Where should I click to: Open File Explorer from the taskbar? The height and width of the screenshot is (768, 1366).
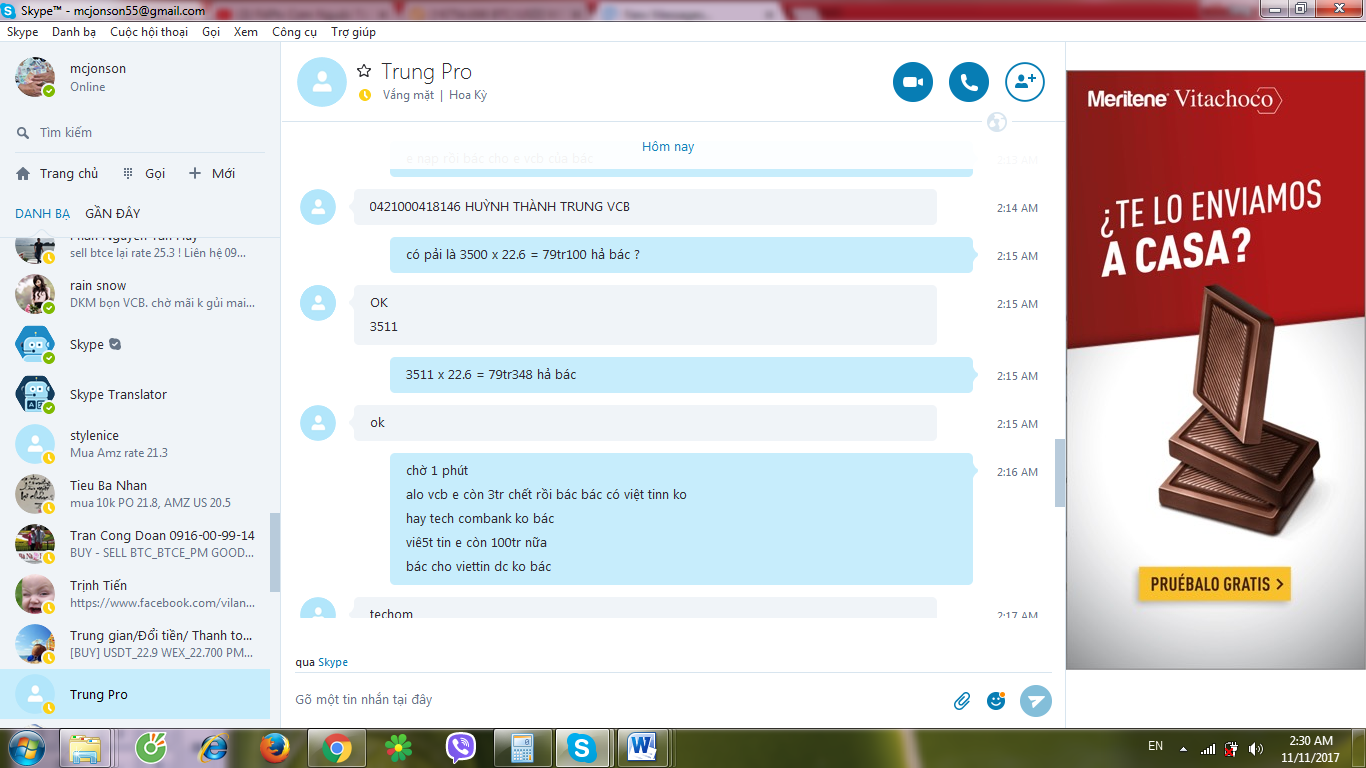coord(85,747)
